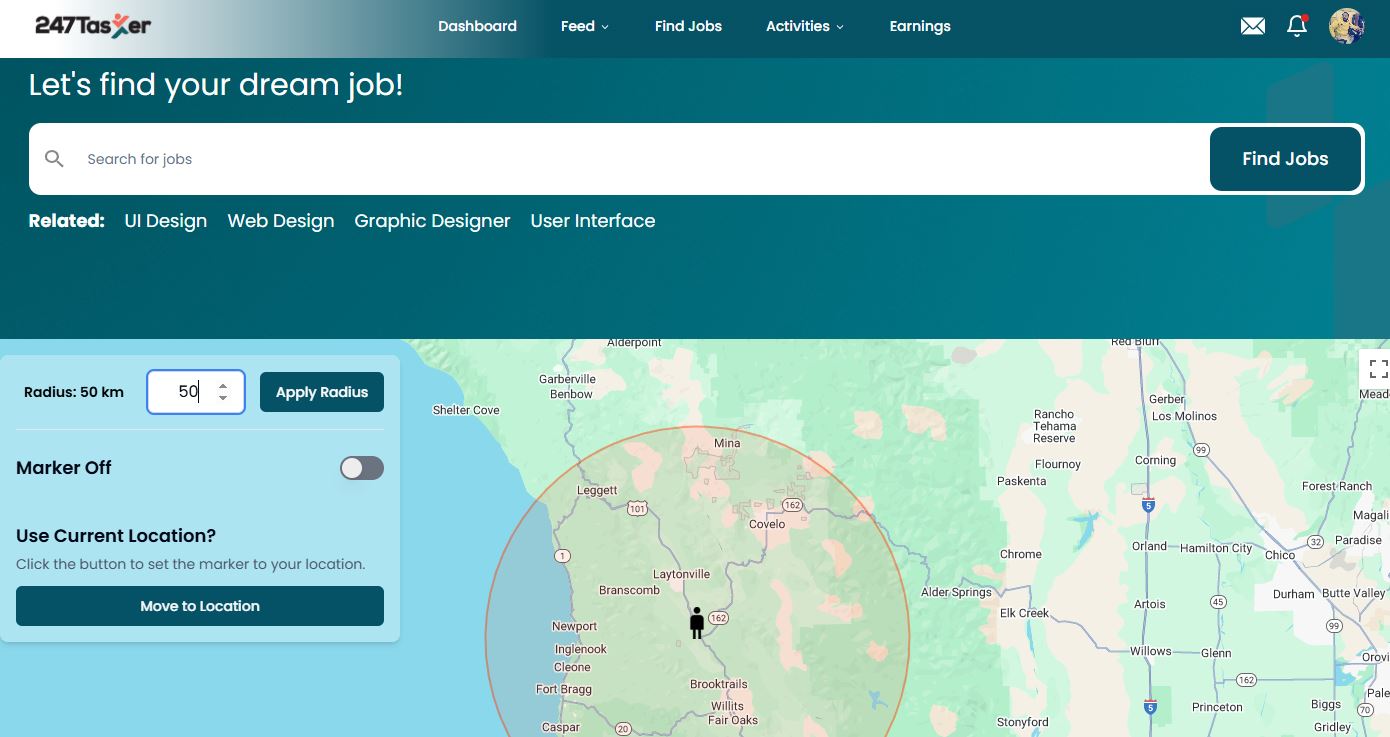Click the Biggs map label
The height and width of the screenshot is (737, 1390).
point(1326,705)
